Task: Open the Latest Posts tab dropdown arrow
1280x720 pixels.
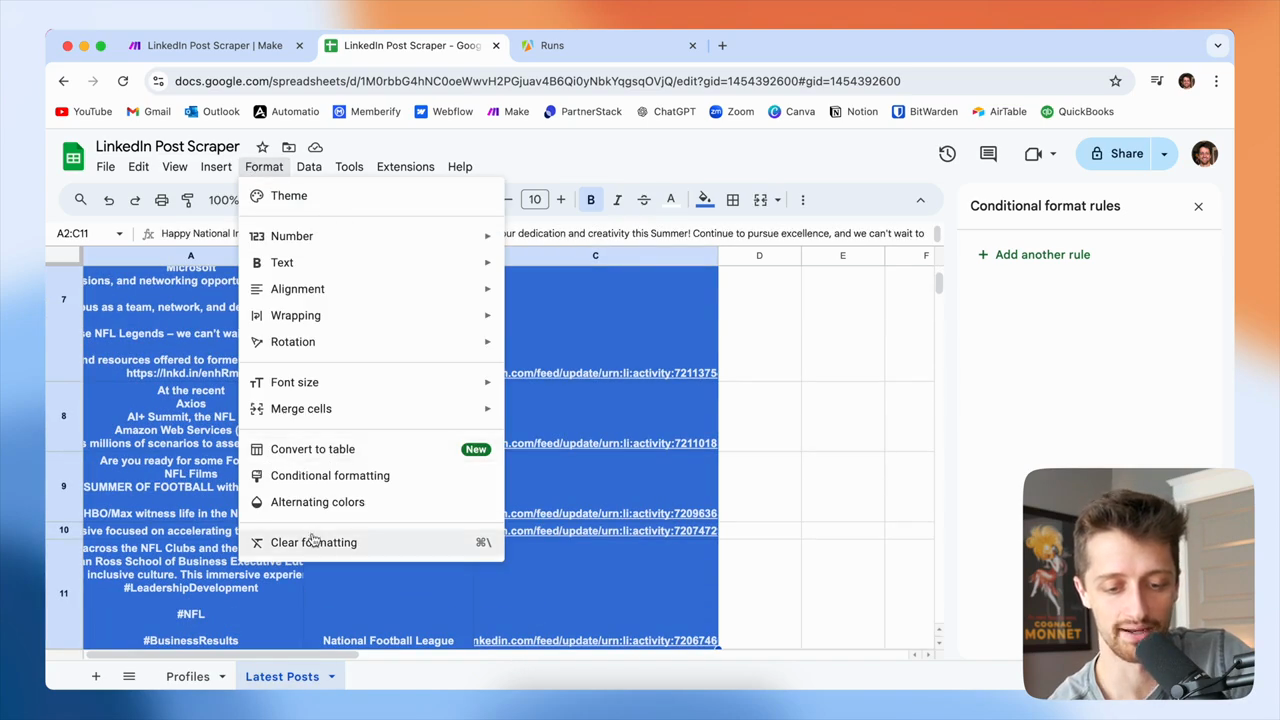Action: 331,677
